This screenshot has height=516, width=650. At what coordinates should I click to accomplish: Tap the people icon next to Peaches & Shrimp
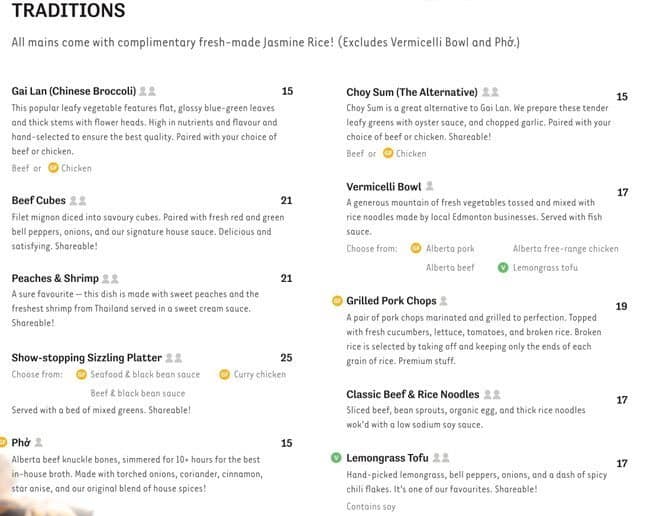pyautogui.click(x=110, y=279)
